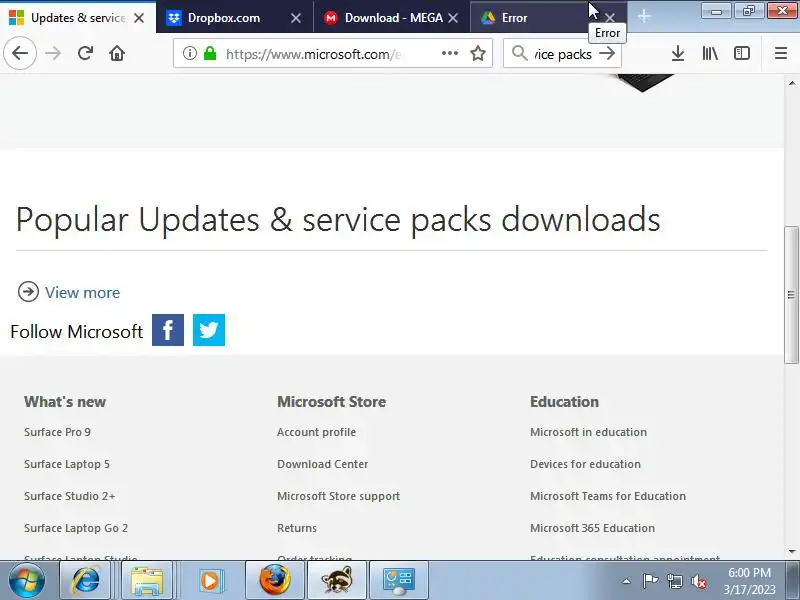Click the Firefox taskbar icon
The width and height of the screenshot is (800, 600).
[x=274, y=581]
